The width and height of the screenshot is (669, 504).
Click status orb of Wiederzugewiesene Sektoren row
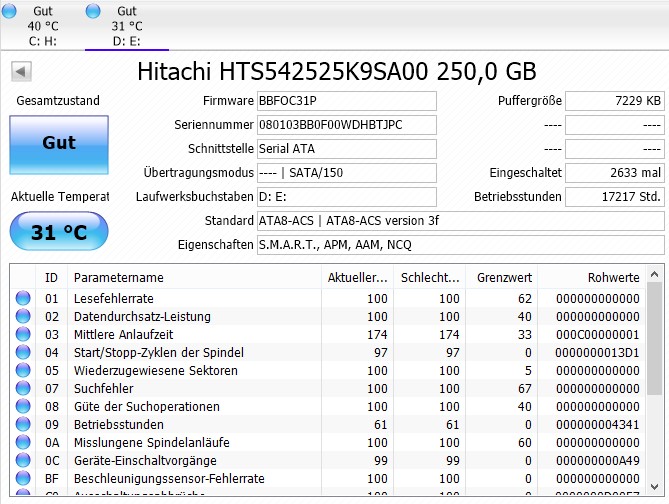point(23,370)
